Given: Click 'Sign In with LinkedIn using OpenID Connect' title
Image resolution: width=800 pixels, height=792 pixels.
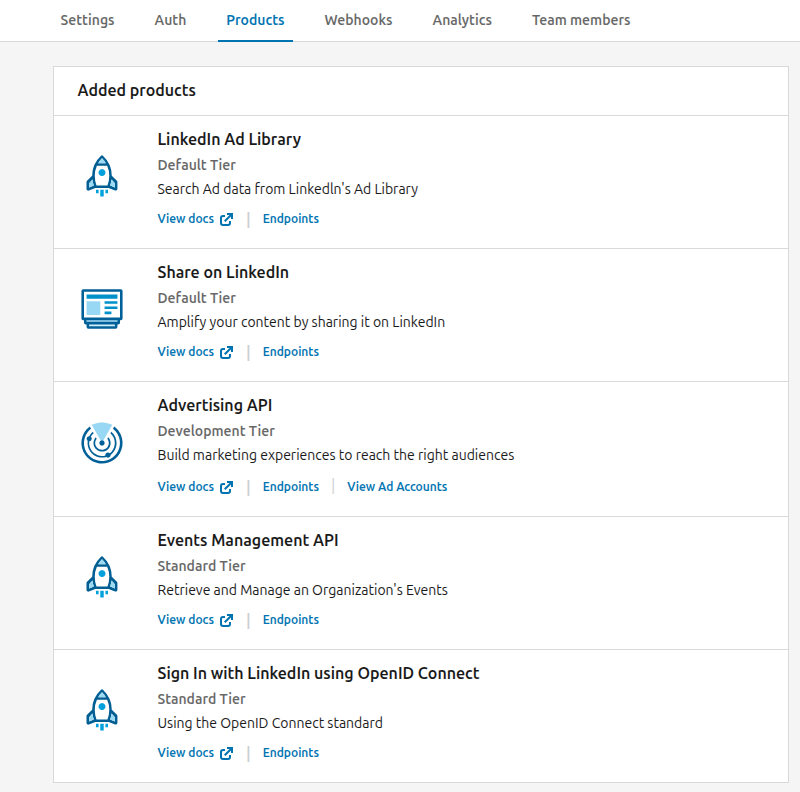Looking at the screenshot, I should tap(318, 674).
